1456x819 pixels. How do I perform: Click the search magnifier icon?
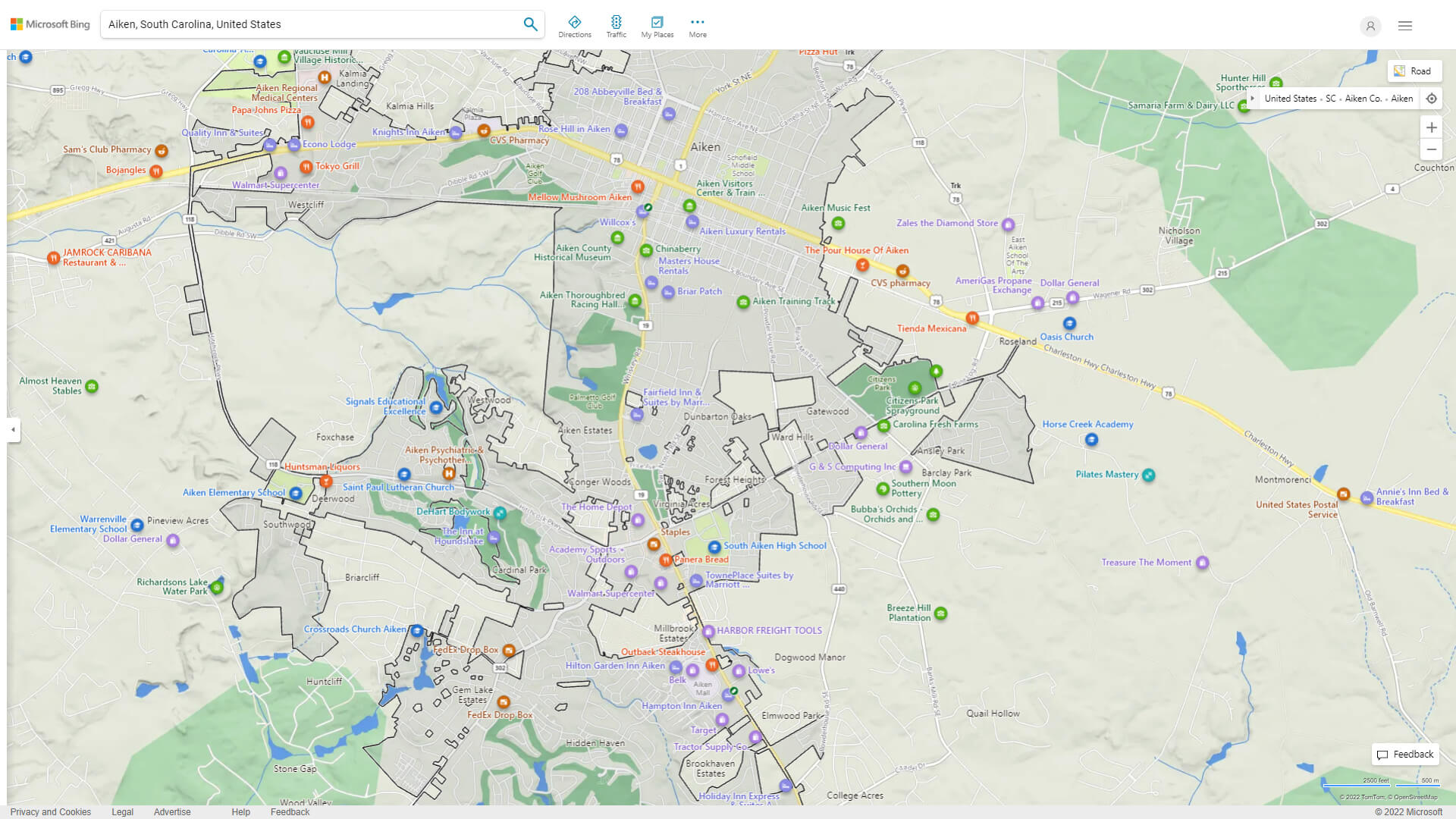tap(530, 24)
